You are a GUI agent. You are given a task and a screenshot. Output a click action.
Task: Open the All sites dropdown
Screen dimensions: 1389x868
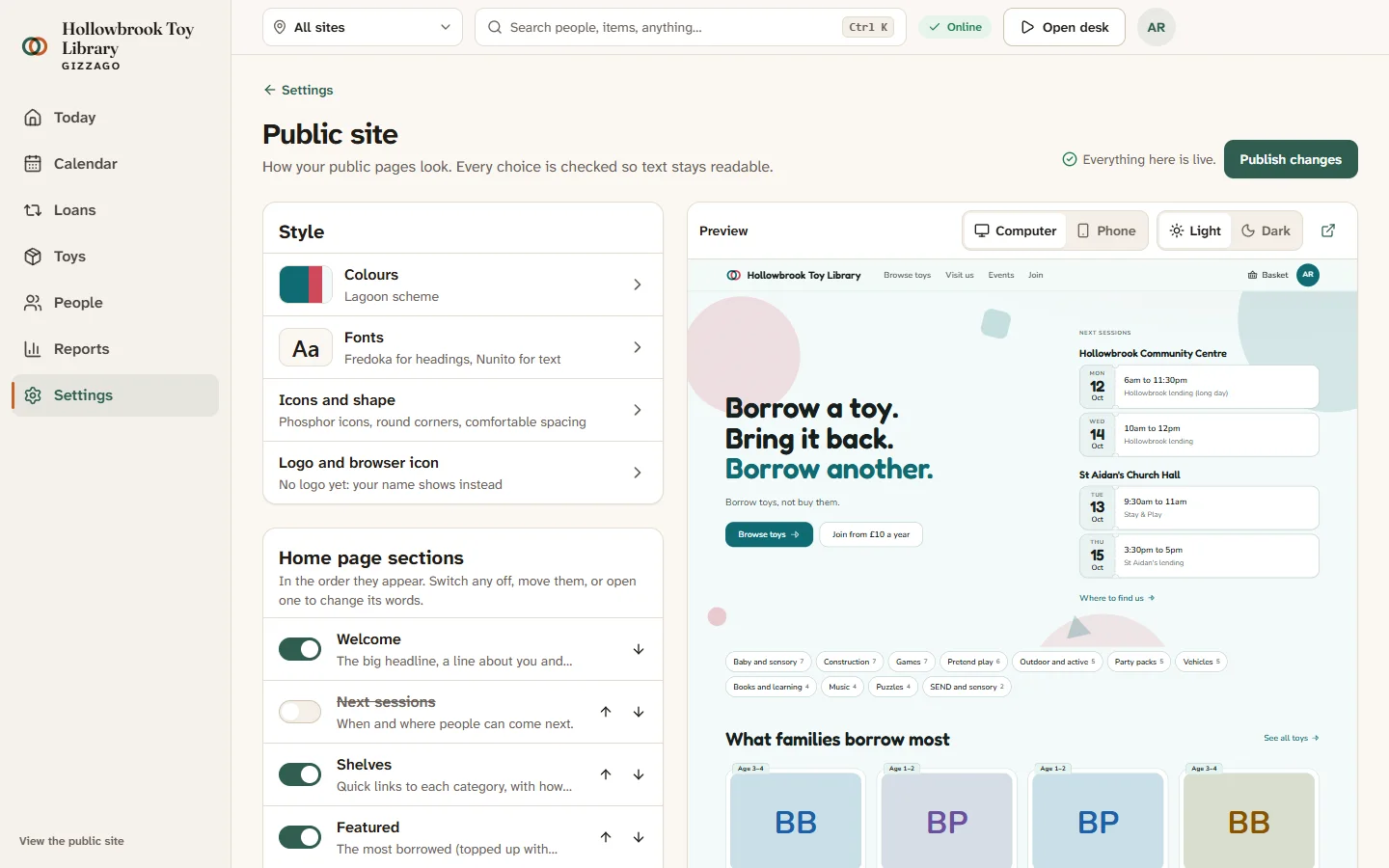(x=363, y=27)
